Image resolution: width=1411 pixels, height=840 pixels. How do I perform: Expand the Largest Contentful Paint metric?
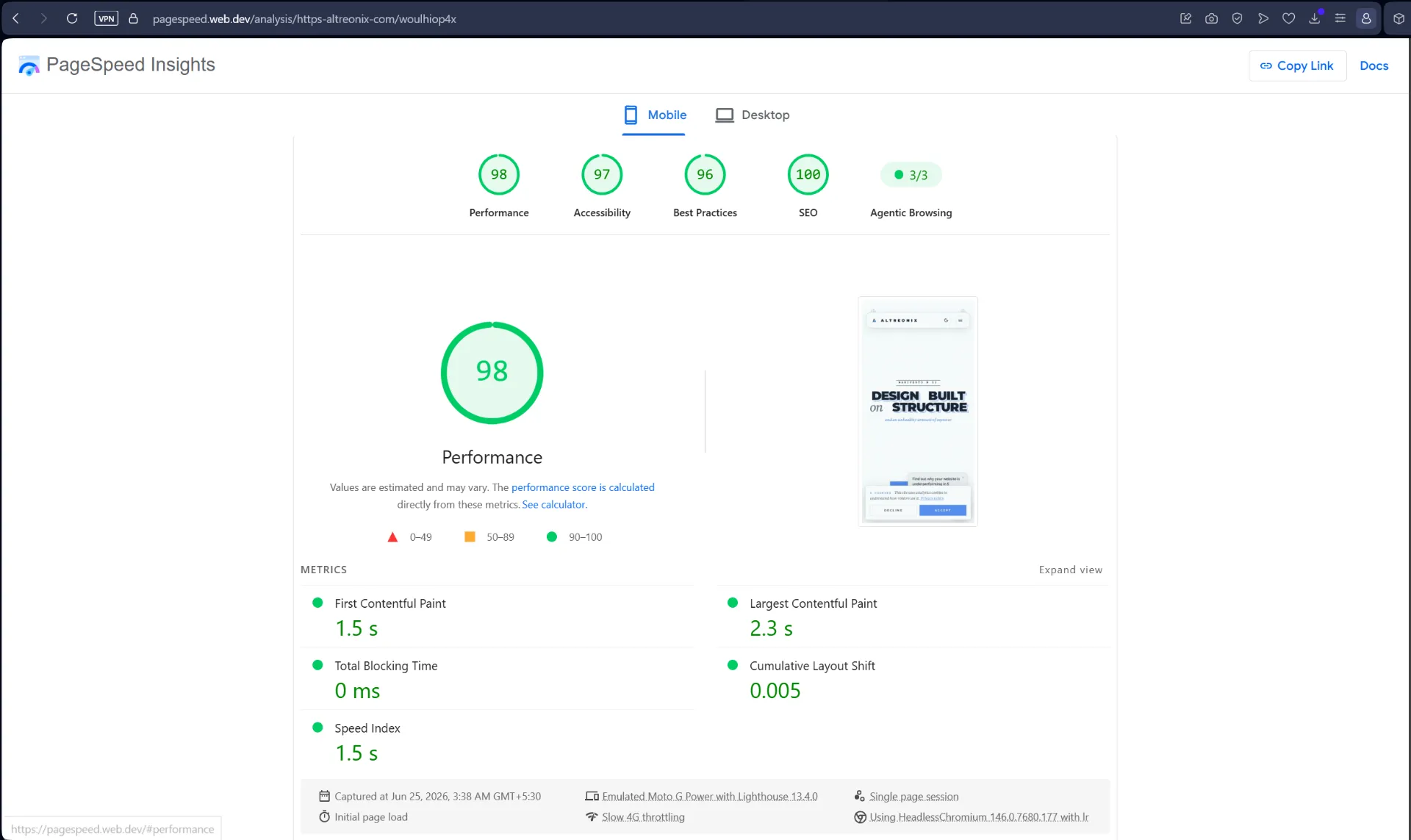click(913, 617)
